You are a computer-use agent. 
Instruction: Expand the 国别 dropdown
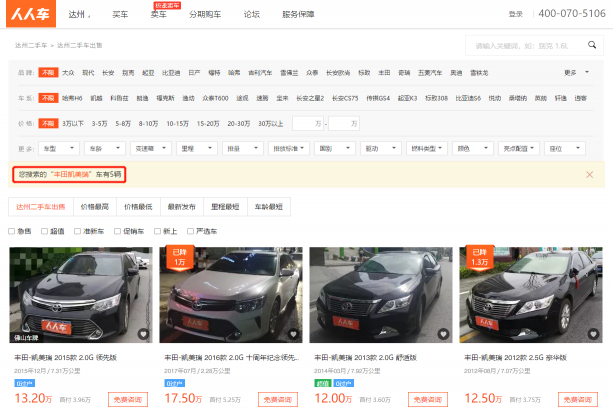point(335,149)
